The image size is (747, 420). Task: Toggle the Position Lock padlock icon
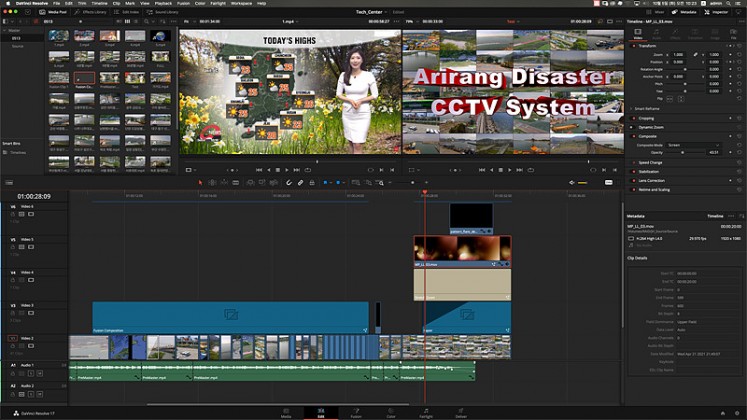coord(312,182)
